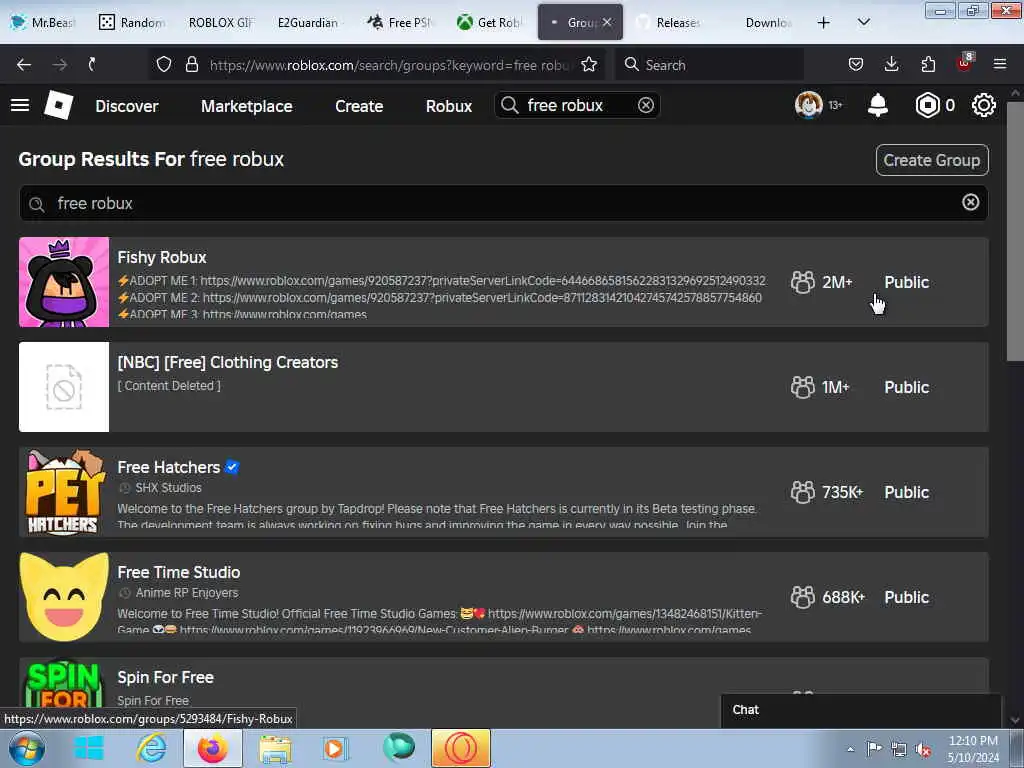Click the yellow cat Free Time Studio thumbnail
The height and width of the screenshot is (768, 1024).
[x=64, y=597]
